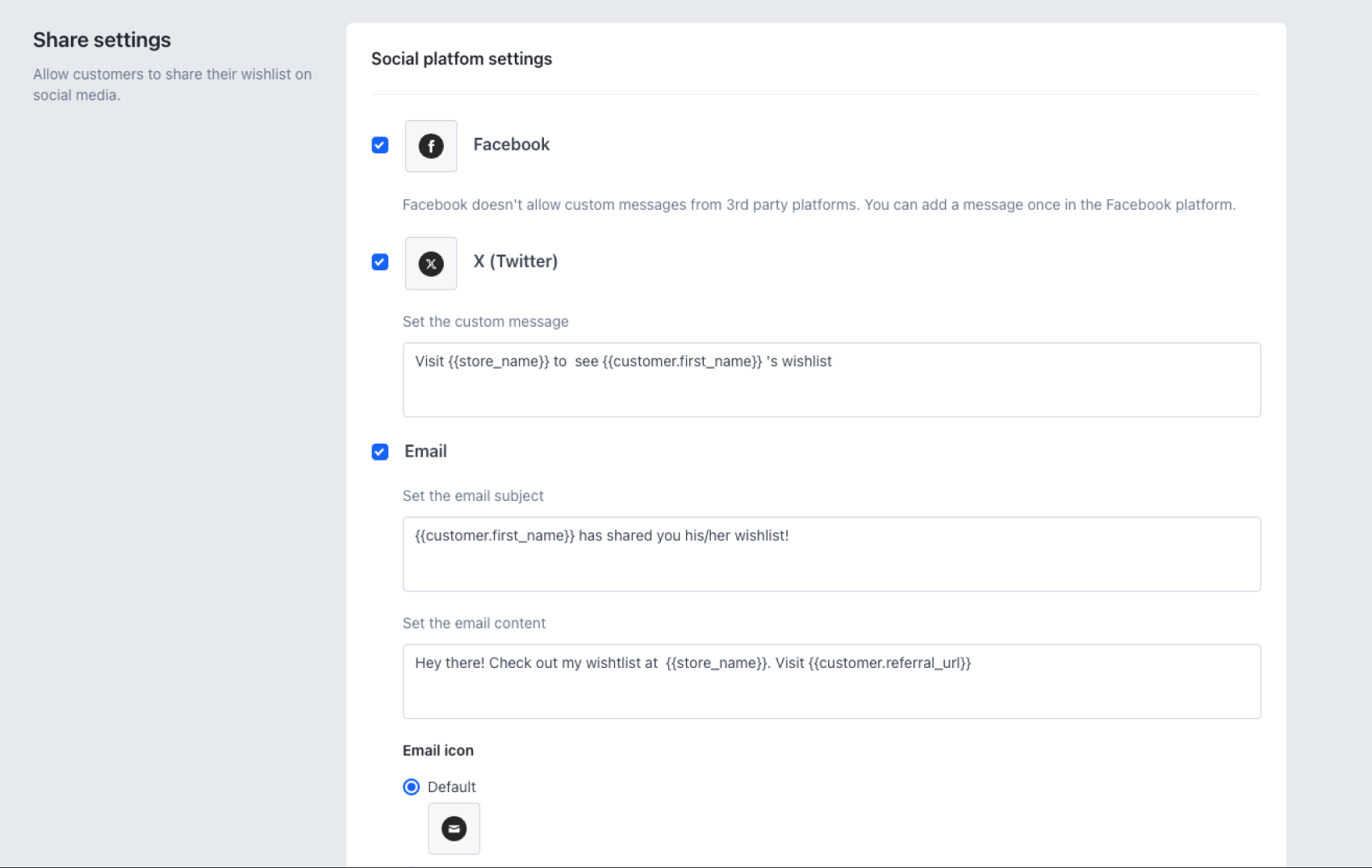Click into the email subject field
Viewport: 1372px width, 868px height.
point(831,554)
